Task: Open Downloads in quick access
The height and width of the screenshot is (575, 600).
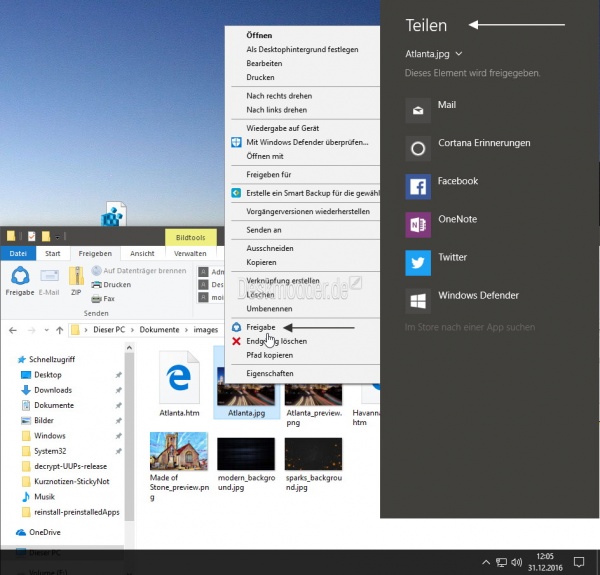Action: coord(52,390)
